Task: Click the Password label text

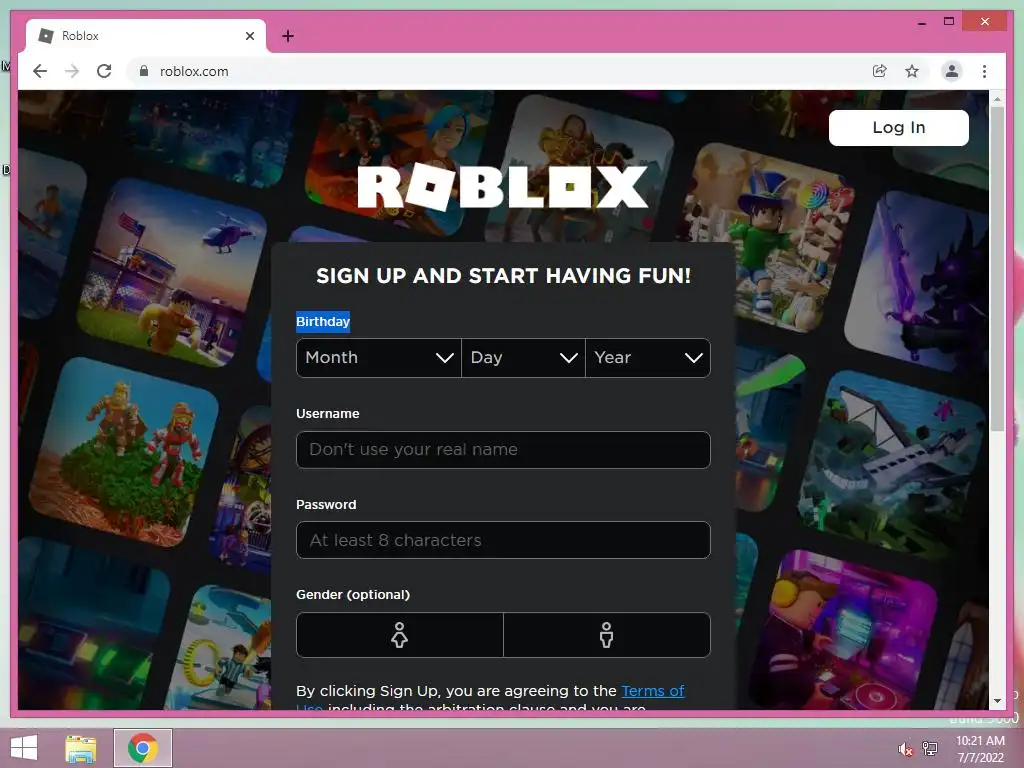Action: coord(327,505)
